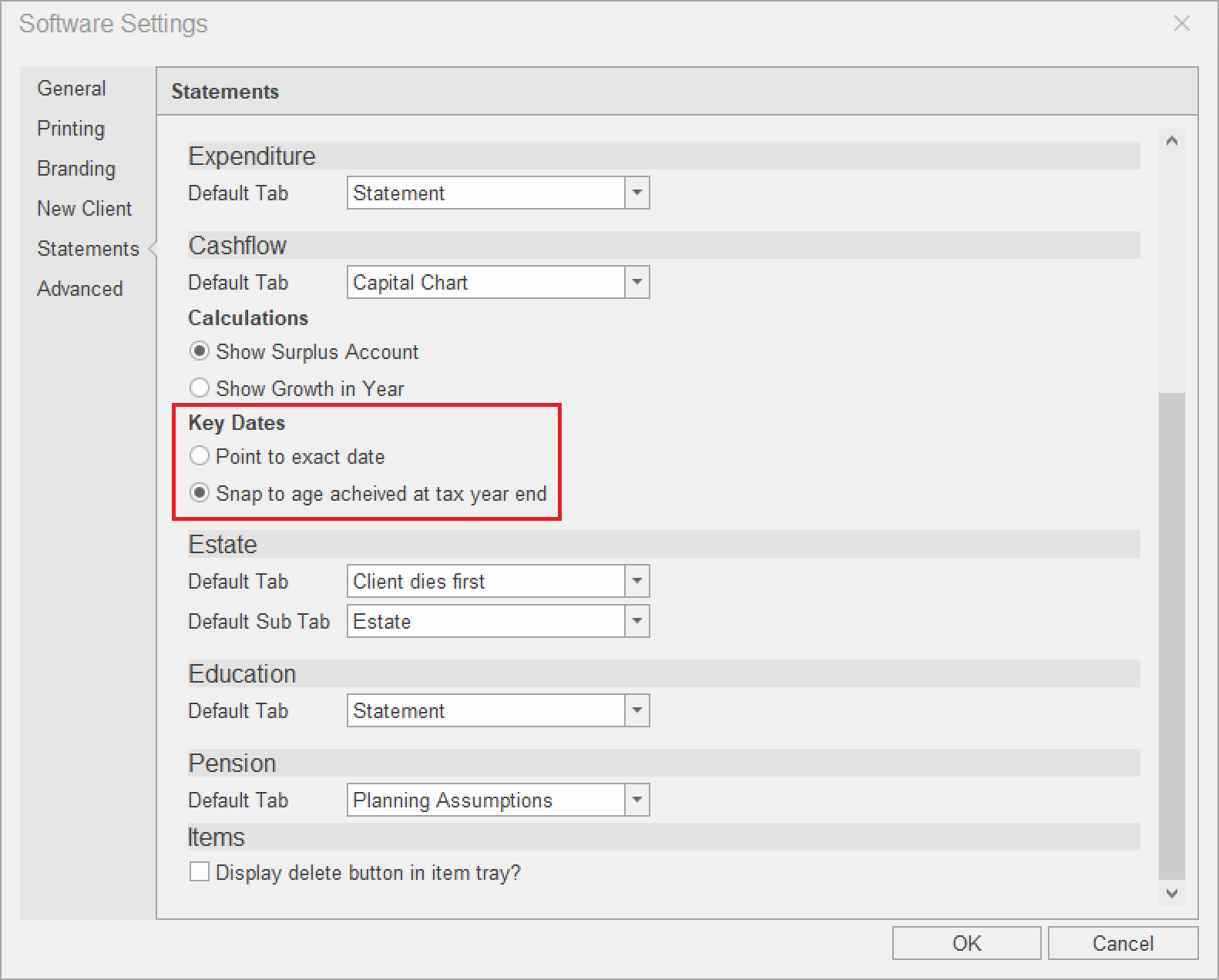Screen dimensions: 1219x980
Task: Open the General settings section
Action: click(x=72, y=89)
